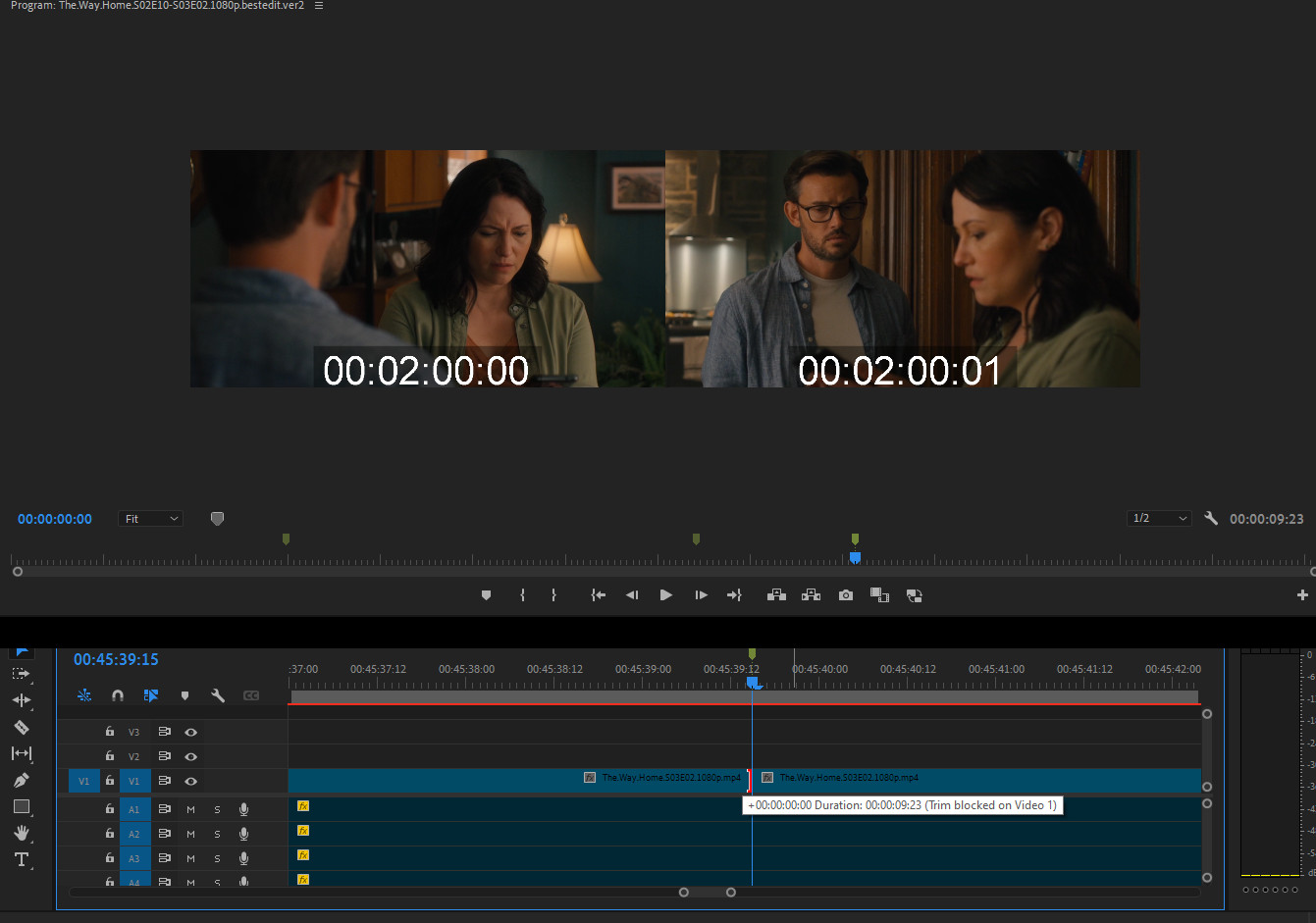Click the marker icon beside Fit dropdown
The image size is (1316, 923).
pyautogui.click(x=217, y=519)
